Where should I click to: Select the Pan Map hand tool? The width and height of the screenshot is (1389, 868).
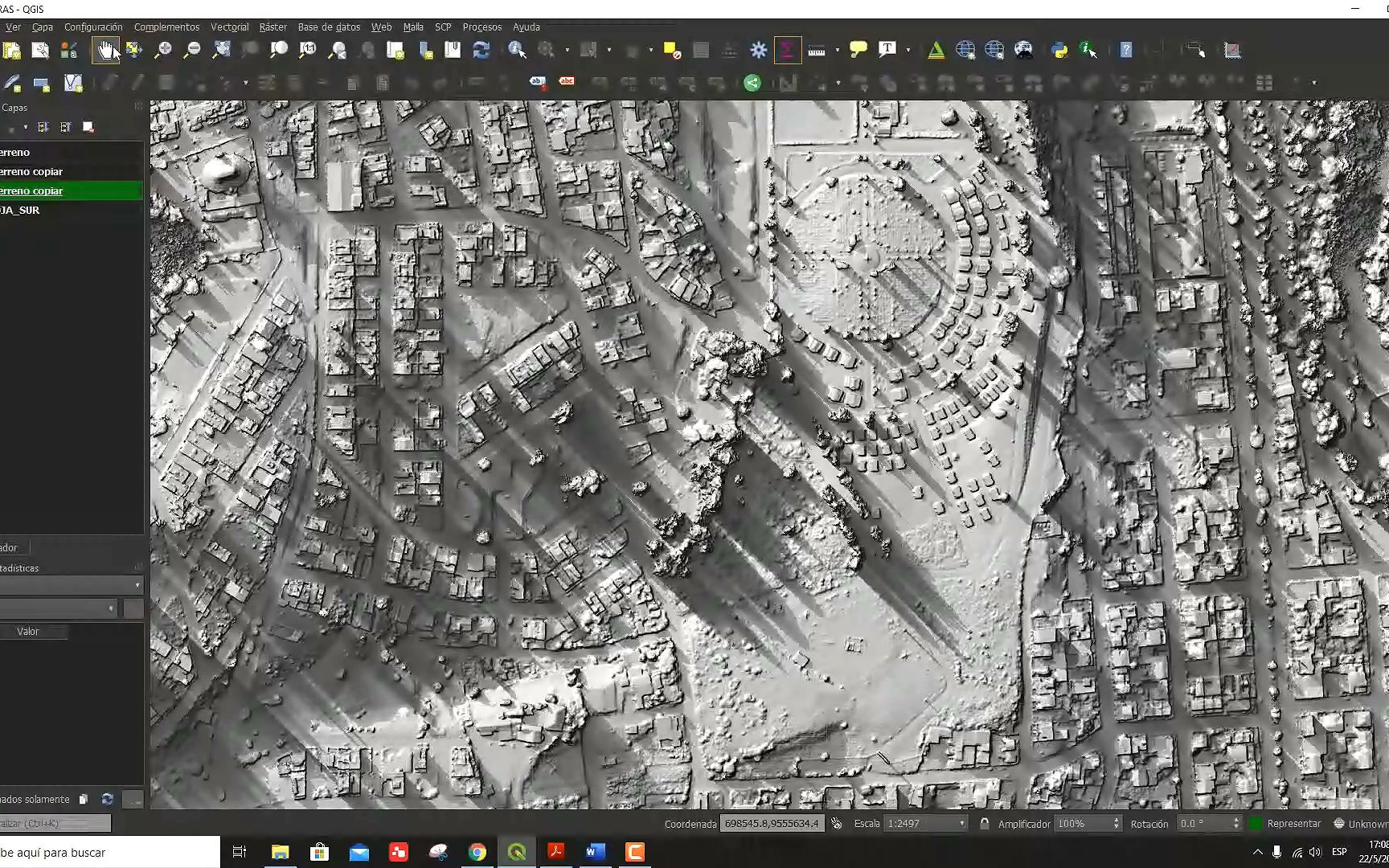[x=107, y=50]
